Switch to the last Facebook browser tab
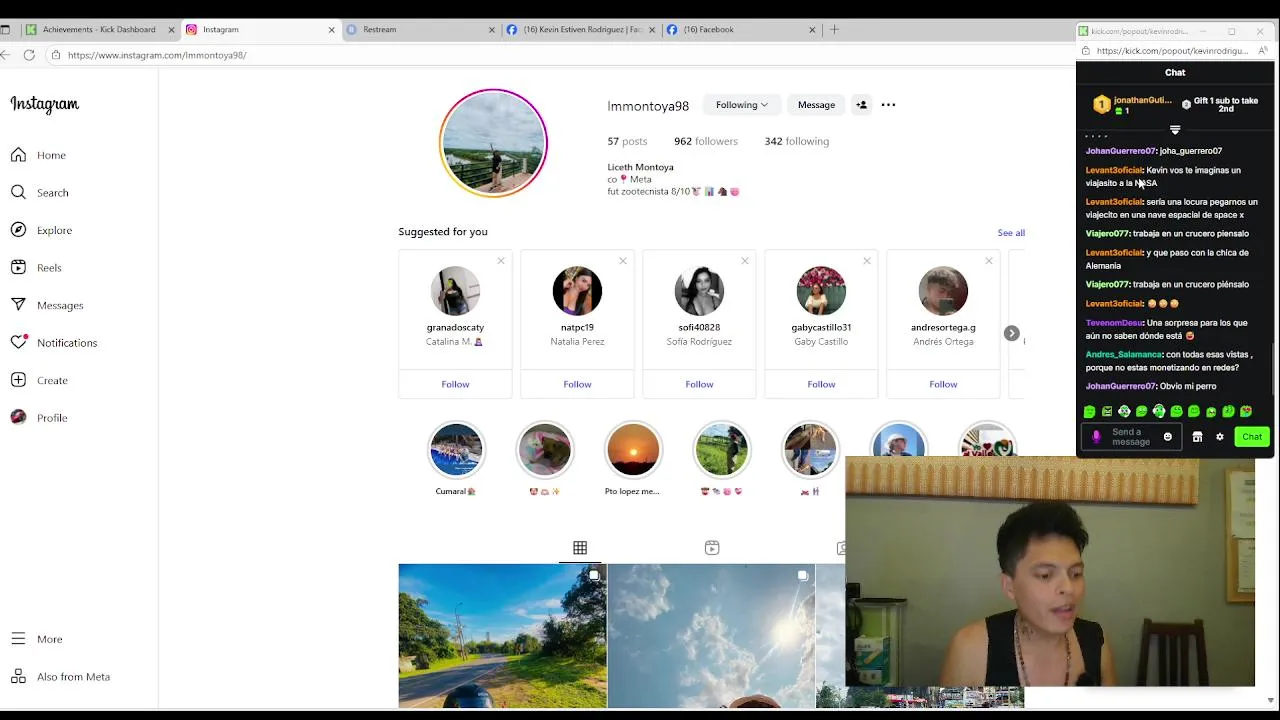 (740, 30)
